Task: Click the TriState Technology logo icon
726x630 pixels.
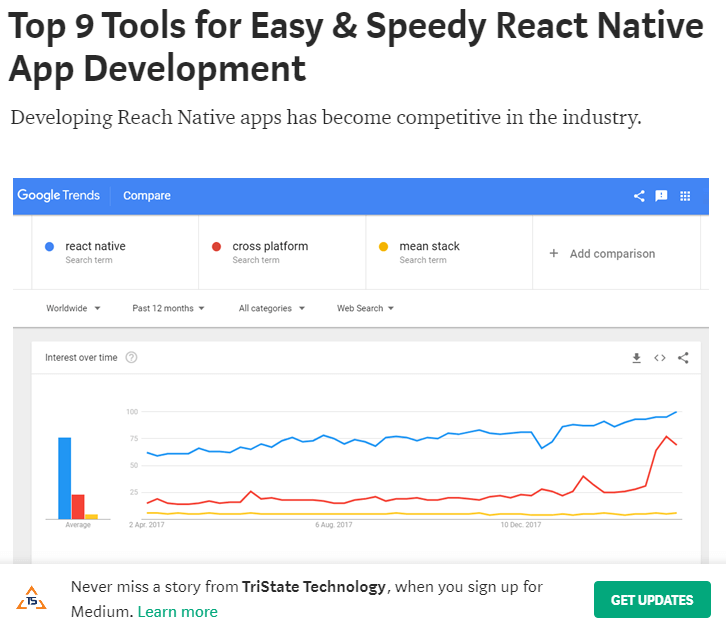Action: (31, 598)
